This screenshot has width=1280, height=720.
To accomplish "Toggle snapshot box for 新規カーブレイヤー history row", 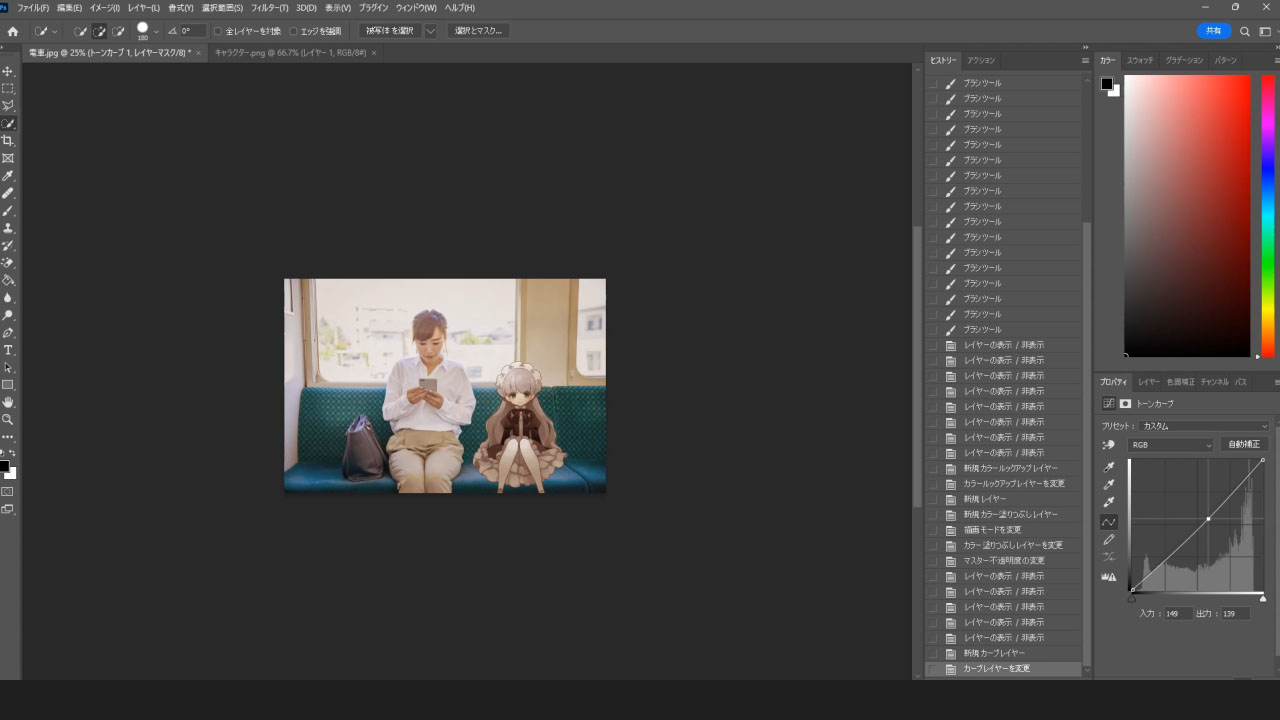I will [933, 653].
